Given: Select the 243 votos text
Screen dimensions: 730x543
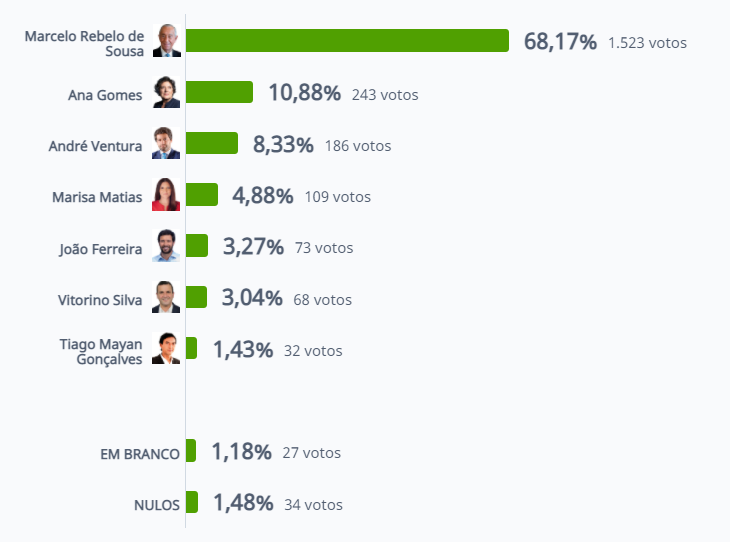Looking at the screenshot, I should click(x=385, y=95).
